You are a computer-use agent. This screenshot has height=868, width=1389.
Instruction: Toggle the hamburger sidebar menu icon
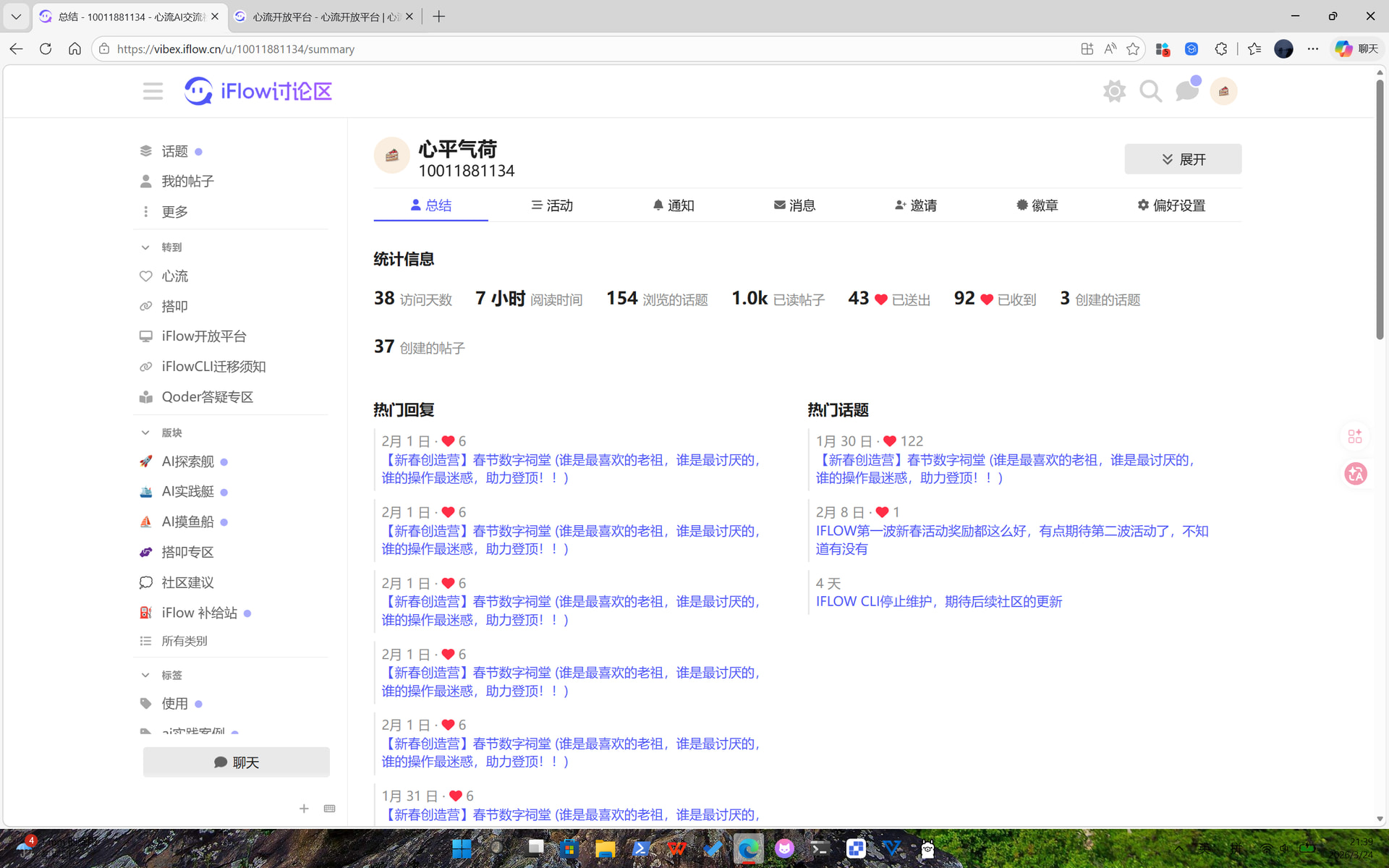pyautogui.click(x=153, y=91)
